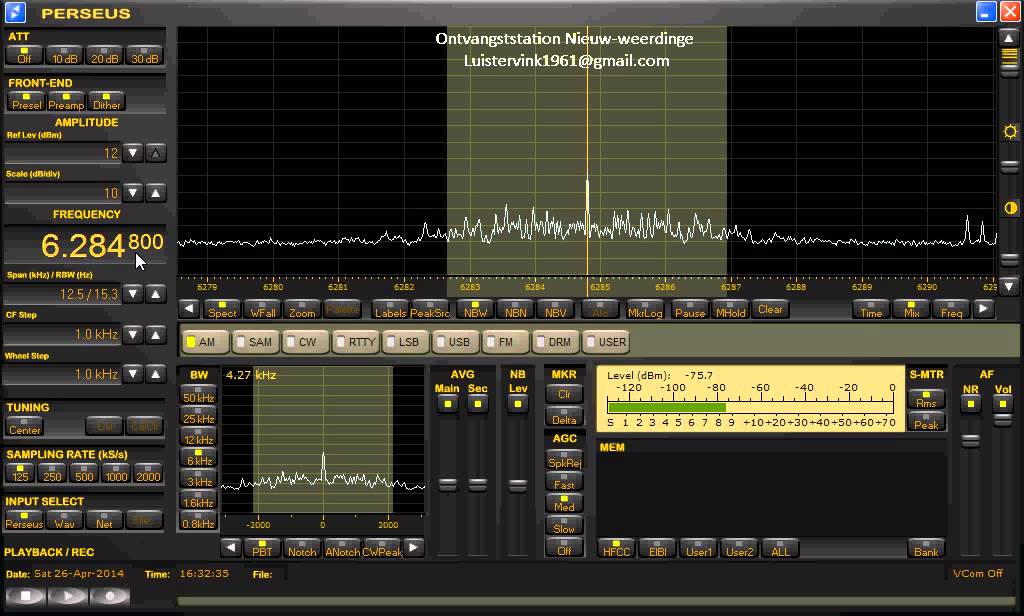The height and width of the screenshot is (616, 1024).
Task: Increase the Scale dB/div value
Action: click(155, 193)
